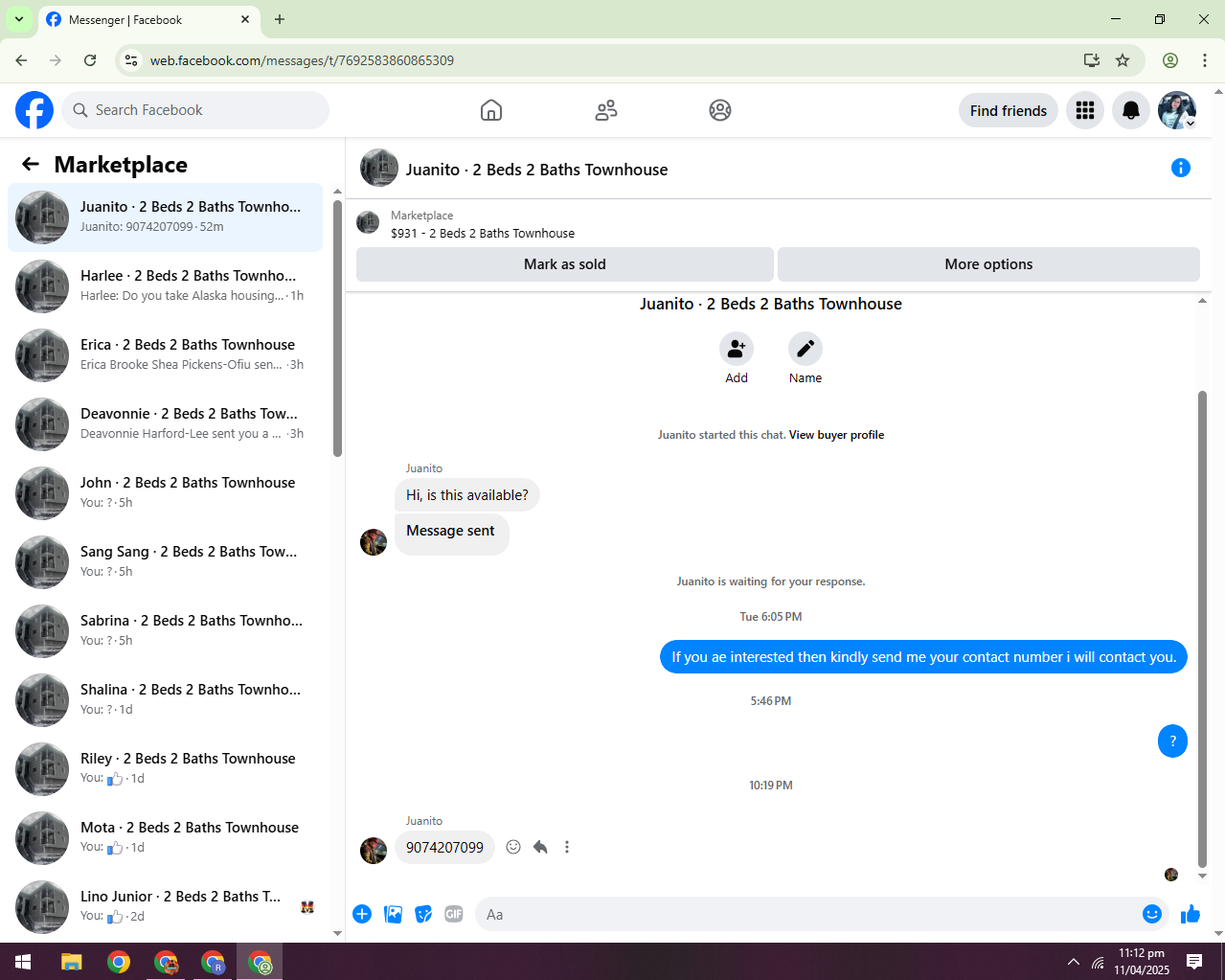Open Harlee conversation about Alaska housing

(x=165, y=286)
